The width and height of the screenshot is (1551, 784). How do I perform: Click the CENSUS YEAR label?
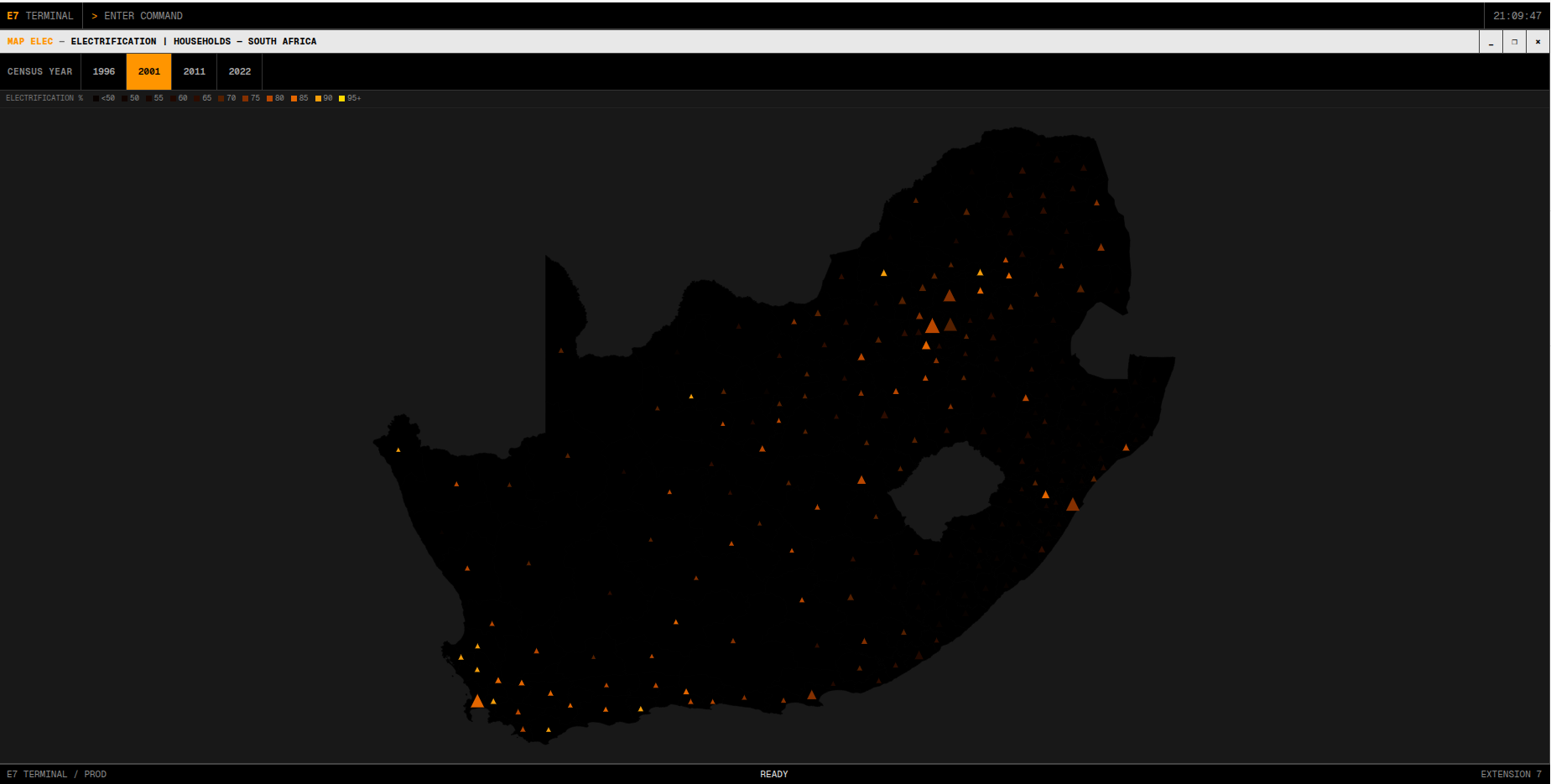[x=40, y=71]
